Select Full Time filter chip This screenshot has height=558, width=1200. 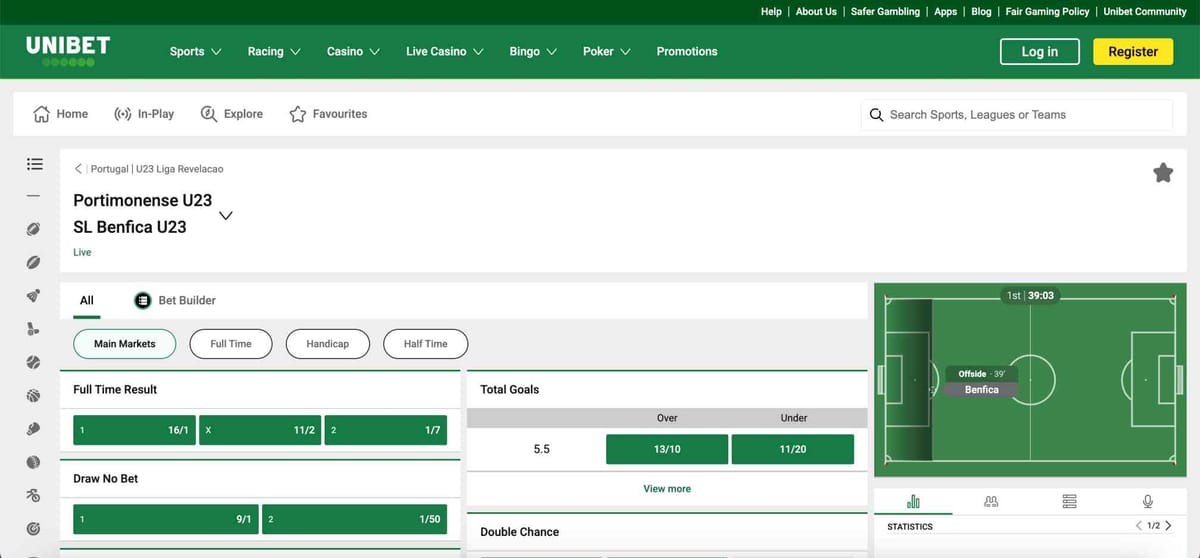point(231,344)
